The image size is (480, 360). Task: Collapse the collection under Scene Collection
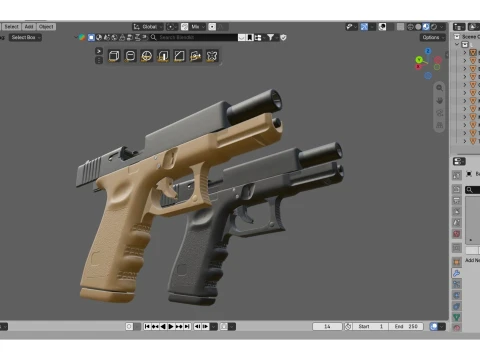[x=457, y=44]
